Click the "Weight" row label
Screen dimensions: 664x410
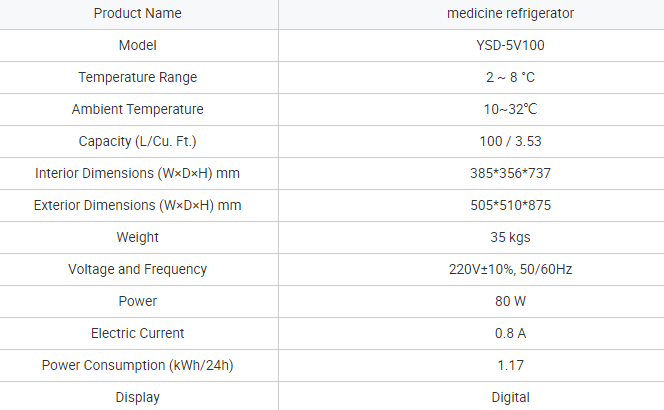(x=138, y=237)
